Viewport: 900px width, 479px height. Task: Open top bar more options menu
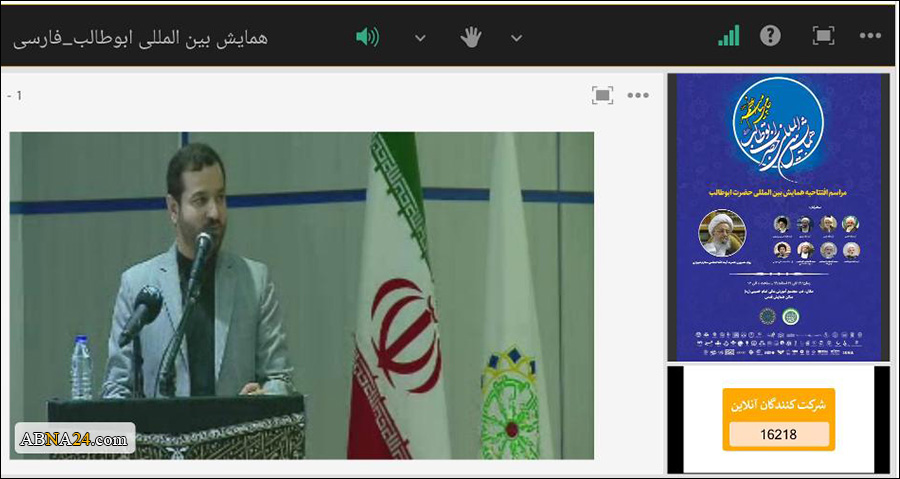pos(870,36)
